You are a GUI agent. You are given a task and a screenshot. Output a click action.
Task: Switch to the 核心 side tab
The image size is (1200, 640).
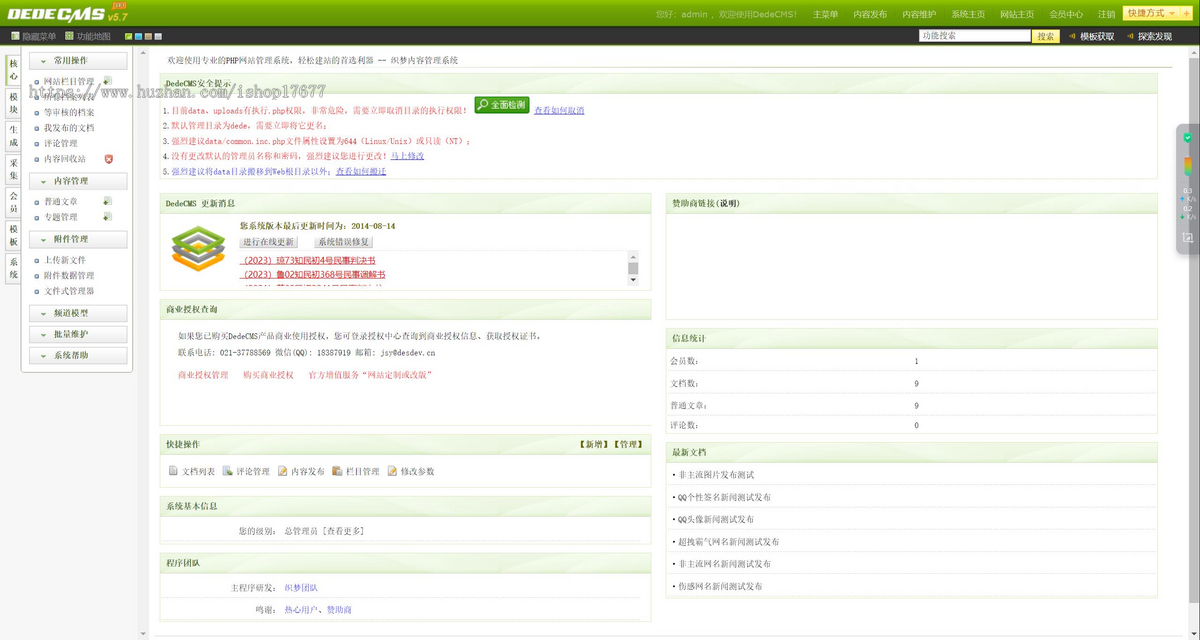pos(13,69)
